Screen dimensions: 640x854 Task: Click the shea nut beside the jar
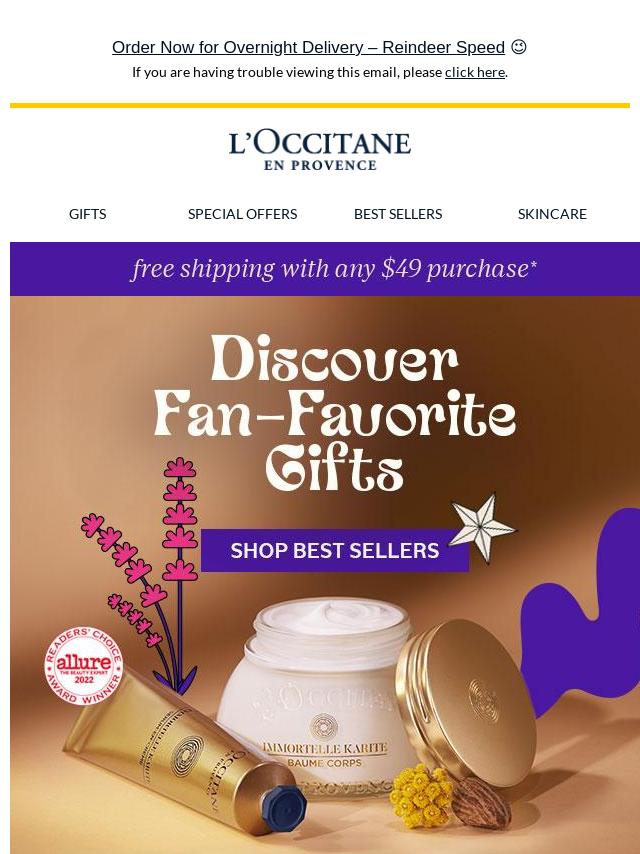(480, 802)
